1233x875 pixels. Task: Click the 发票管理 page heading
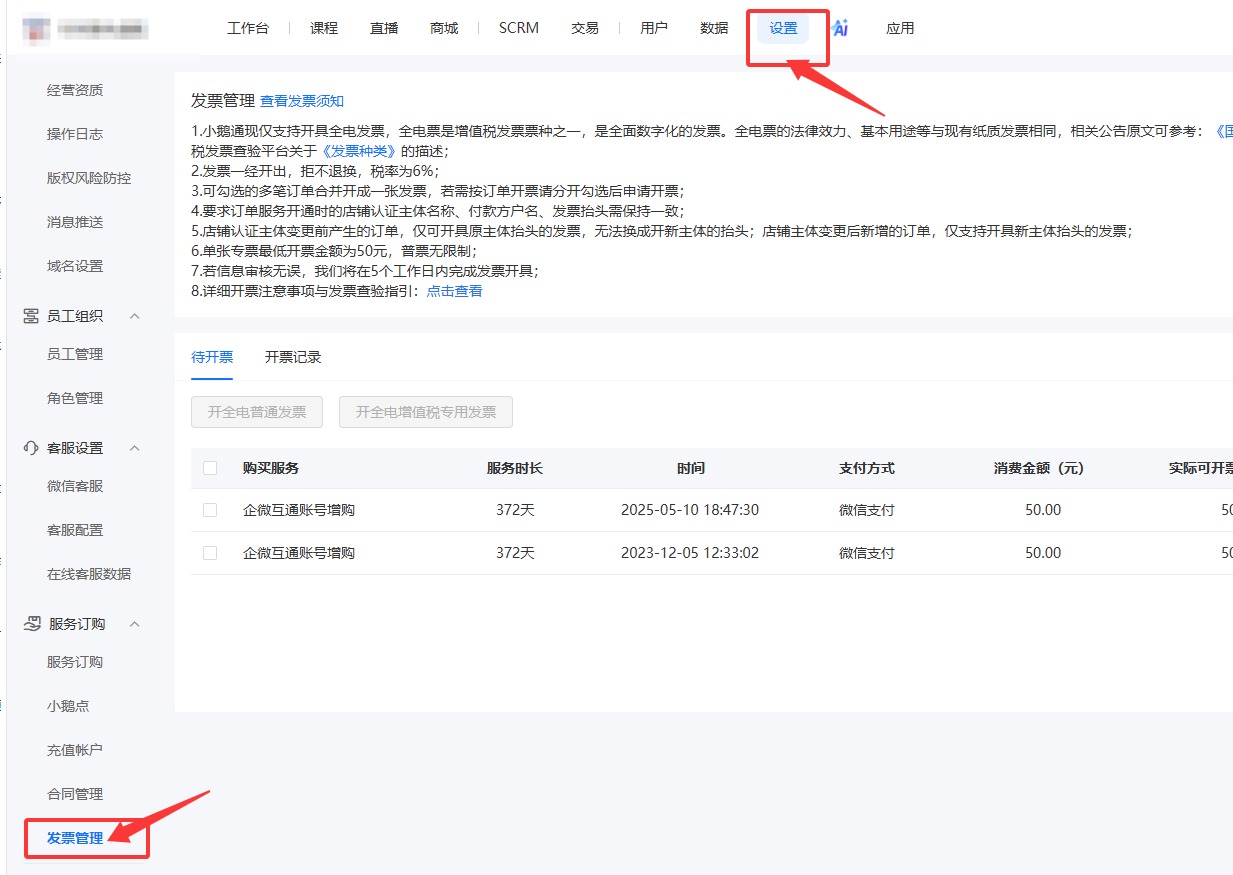pyautogui.click(x=223, y=101)
